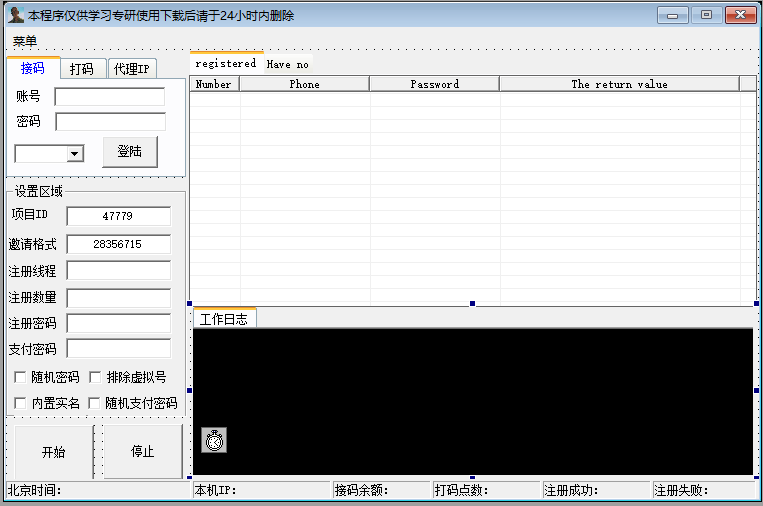Switch to the 打码 tab
This screenshot has width=763, height=506.
(x=82, y=69)
